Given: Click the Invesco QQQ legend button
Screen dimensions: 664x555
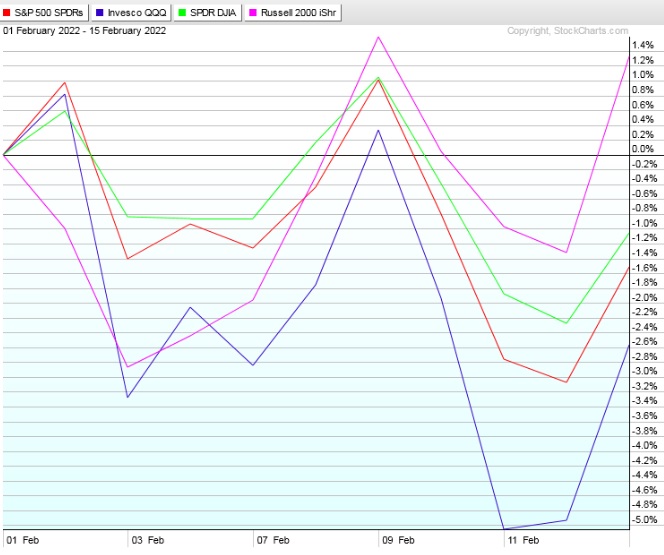Looking at the screenshot, I should pos(131,13).
